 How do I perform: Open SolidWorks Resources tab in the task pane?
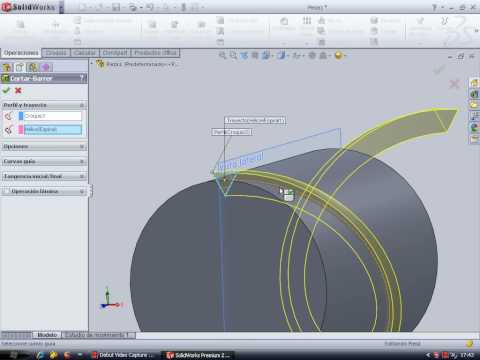(474, 83)
